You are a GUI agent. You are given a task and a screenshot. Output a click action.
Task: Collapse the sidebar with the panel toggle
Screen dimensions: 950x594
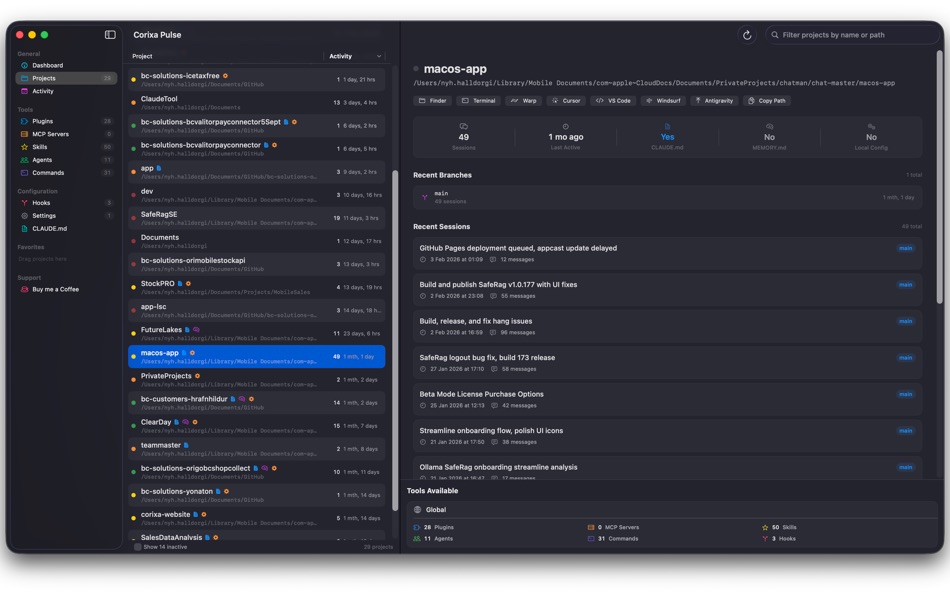click(x=111, y=33)
